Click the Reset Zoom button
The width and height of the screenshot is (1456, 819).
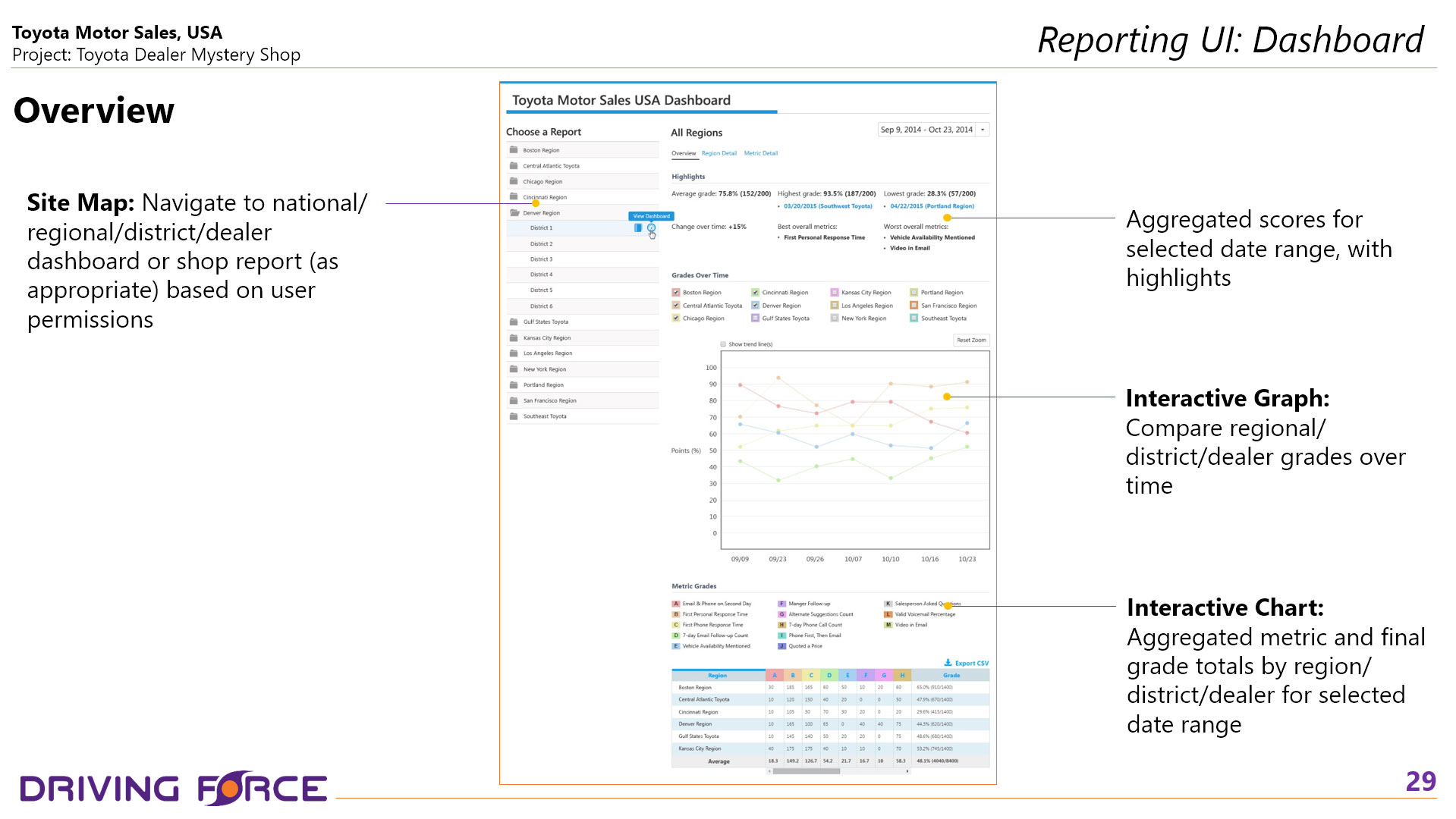971,340
